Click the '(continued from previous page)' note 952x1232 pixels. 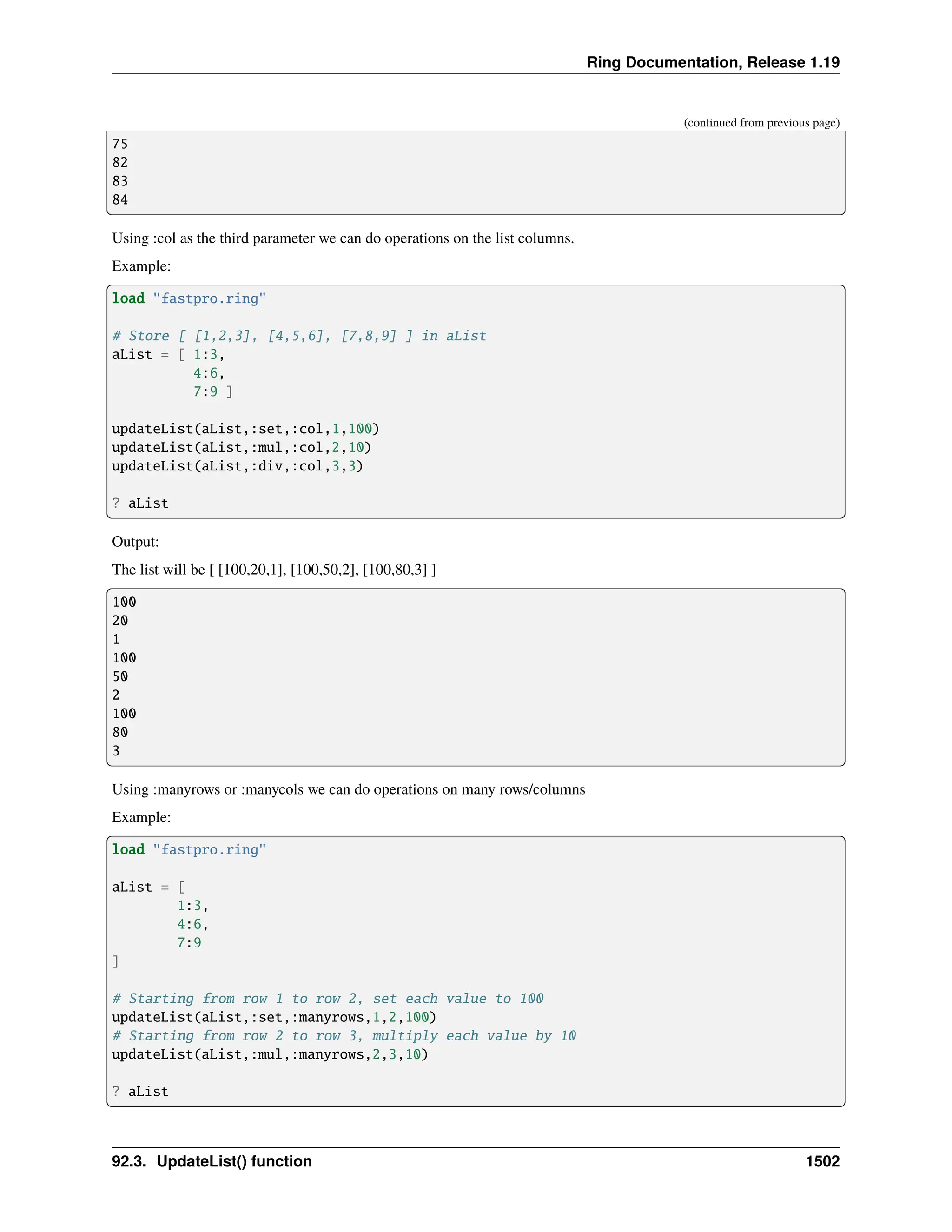click(761, 122)
